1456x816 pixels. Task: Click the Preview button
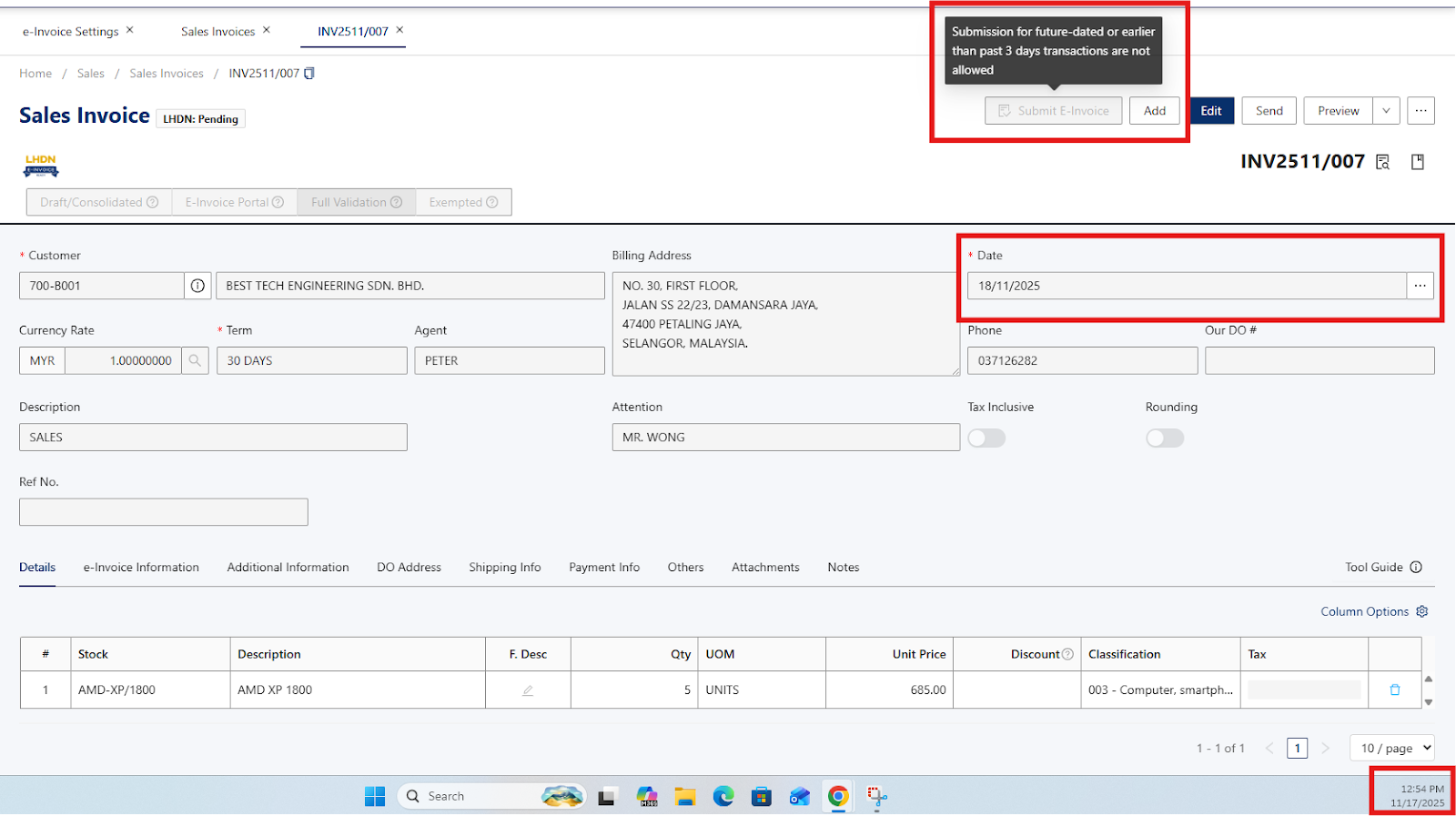tap(1339, 111)
